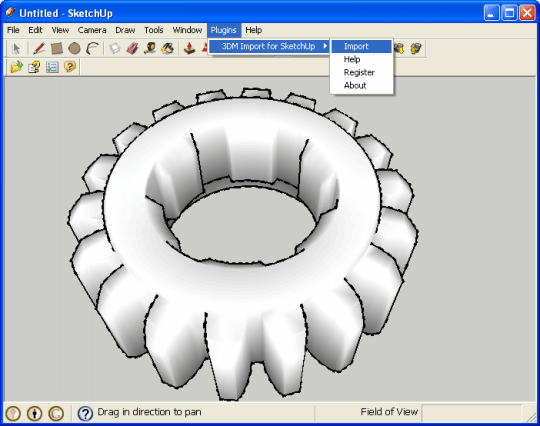This screenshot has width=540, height=426.
Task: Open the View menu
Action: pos(60,30)
